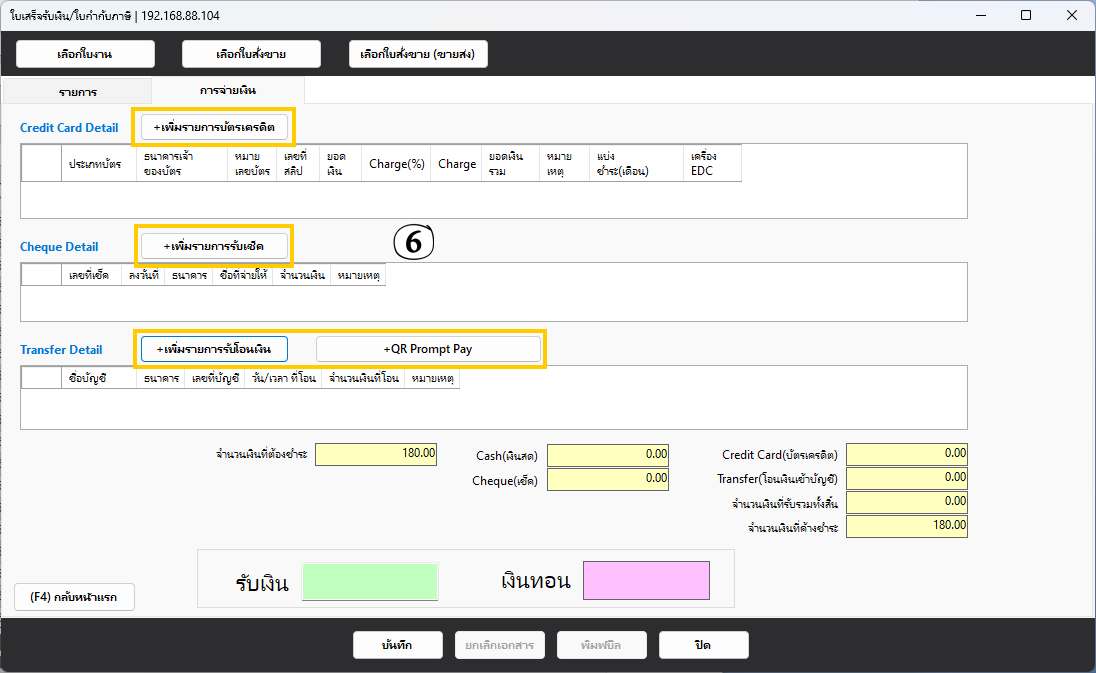The image size is (1096, 673).
Task: Click the ประเภทบัตร column header
Action: click(96, 164)
